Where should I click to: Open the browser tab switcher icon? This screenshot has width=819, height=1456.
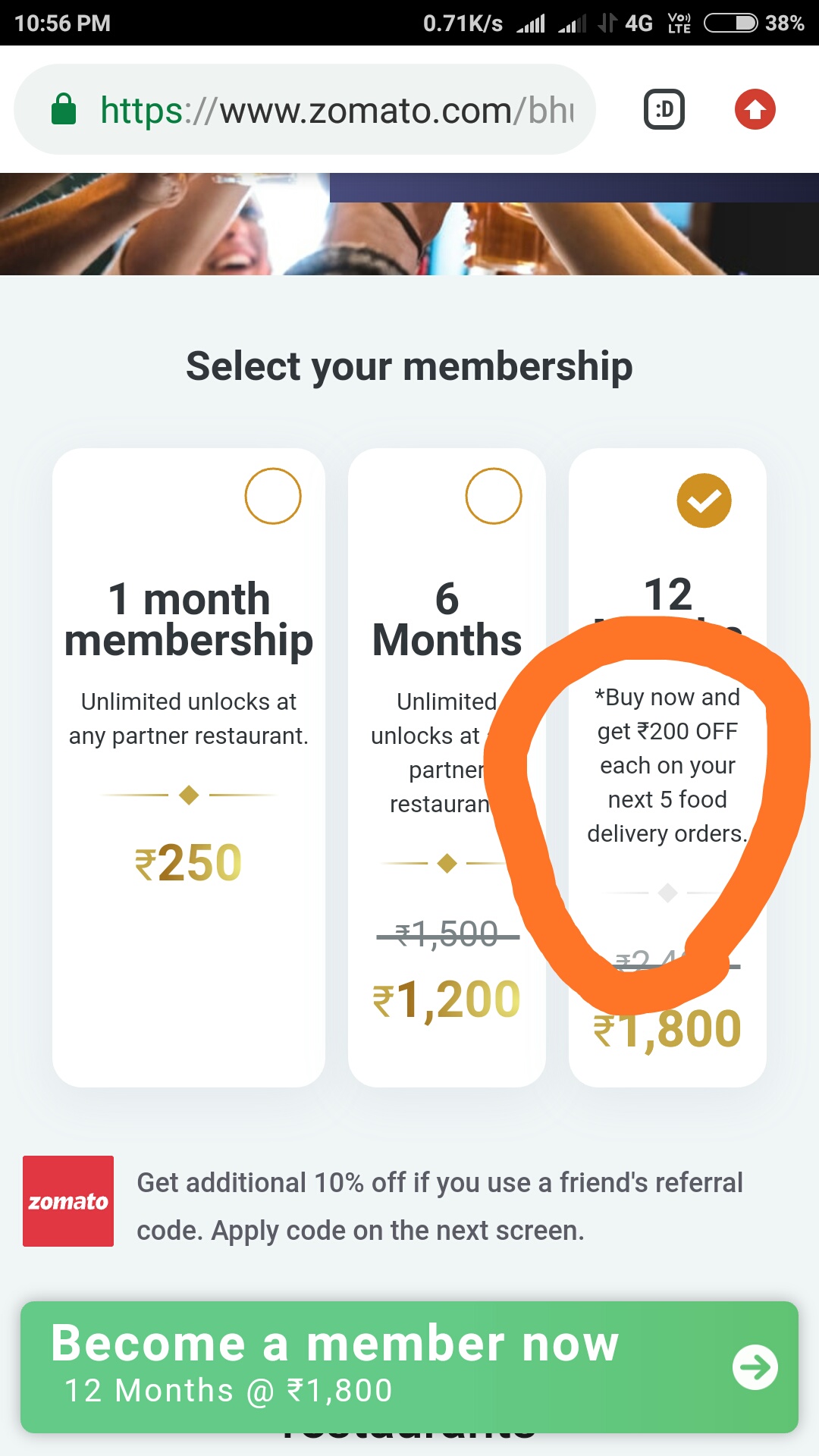pos(664,108)
